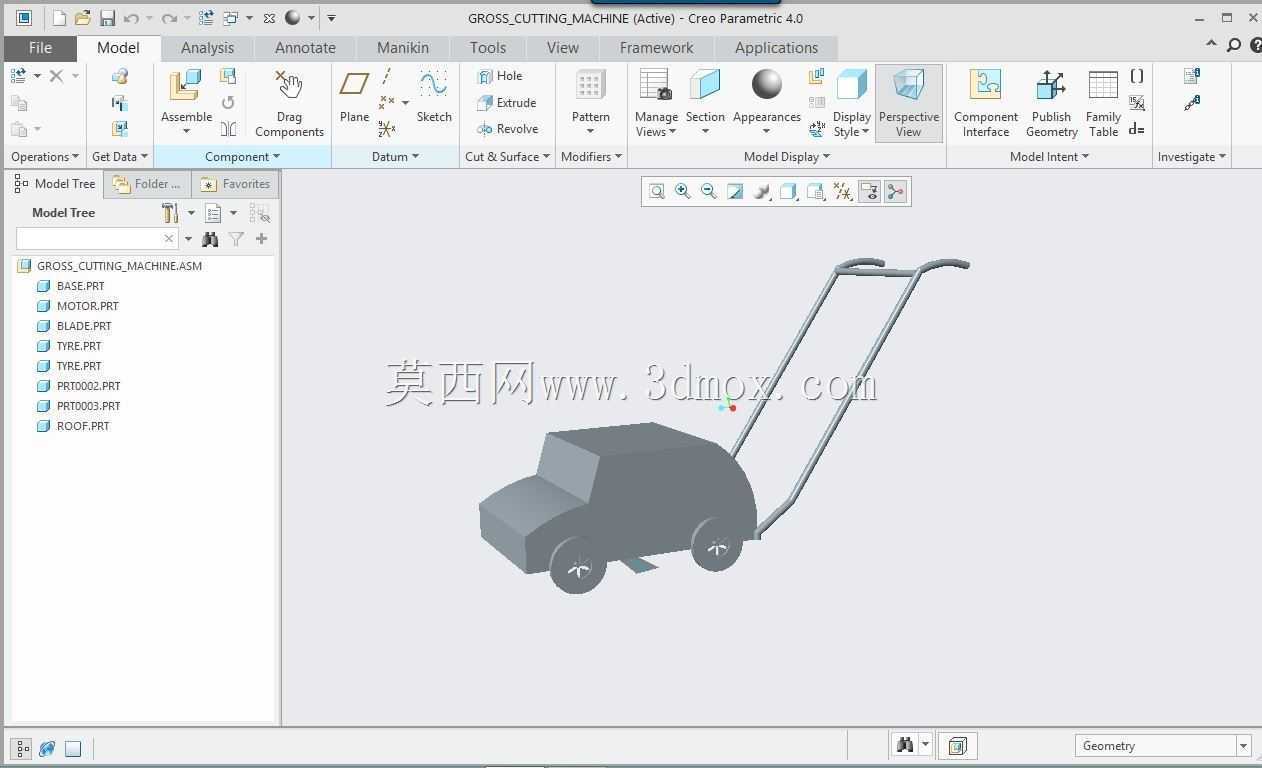The width and height of the screenshot is (1262, 768).
Task: Toggle Model Tree panel in status bar
Action: coord(21,748)
